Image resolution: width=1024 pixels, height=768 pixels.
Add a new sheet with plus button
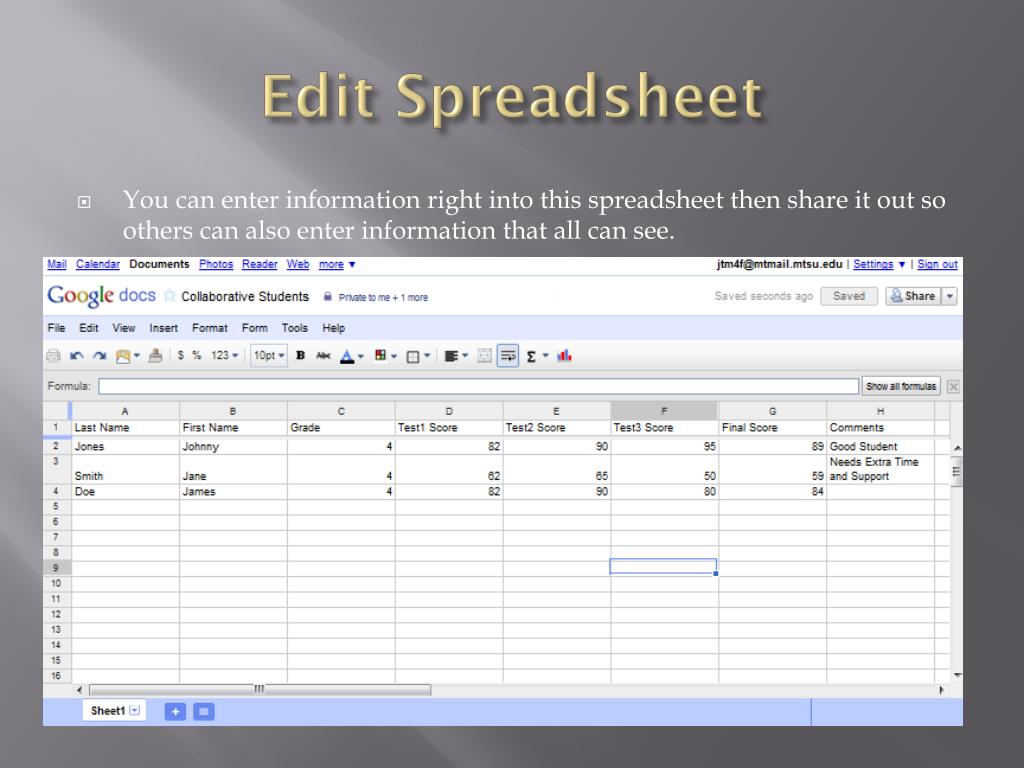175,712
